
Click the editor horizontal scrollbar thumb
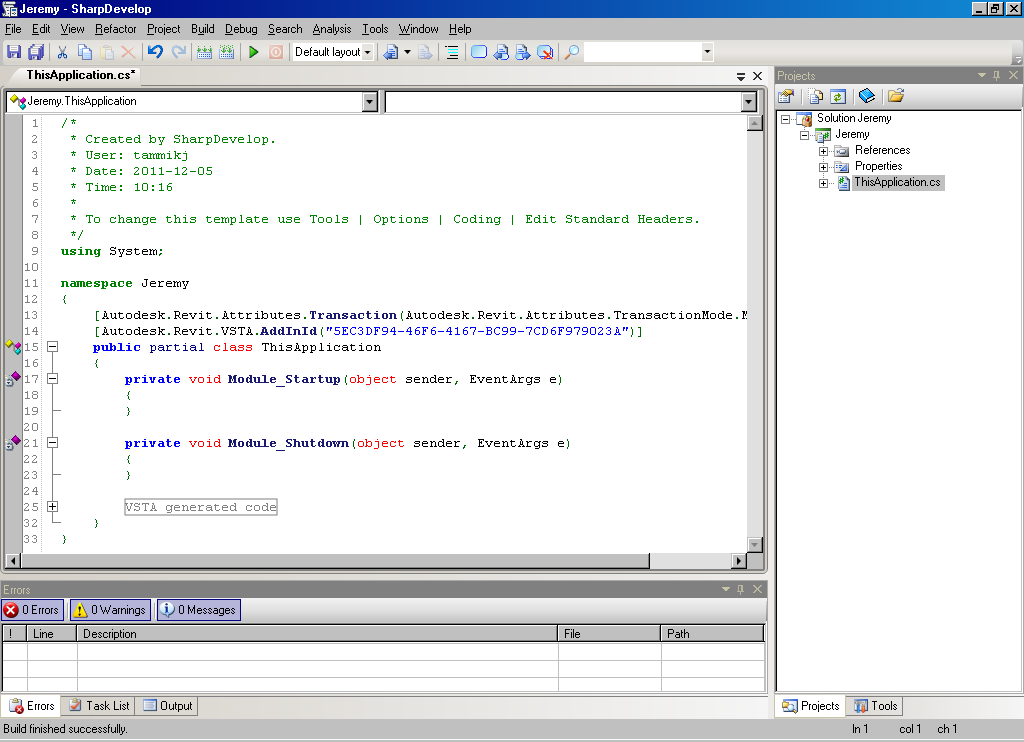tap(335, 560)
